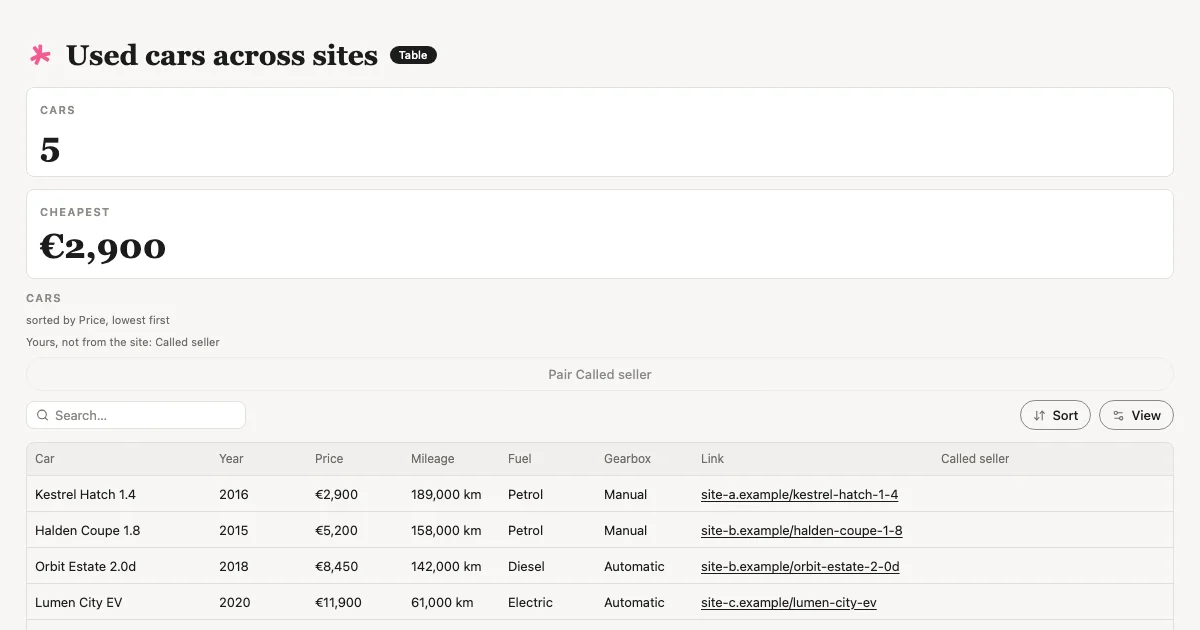
Task: Sort by the Price column header
Action: [x=329, y=459]
